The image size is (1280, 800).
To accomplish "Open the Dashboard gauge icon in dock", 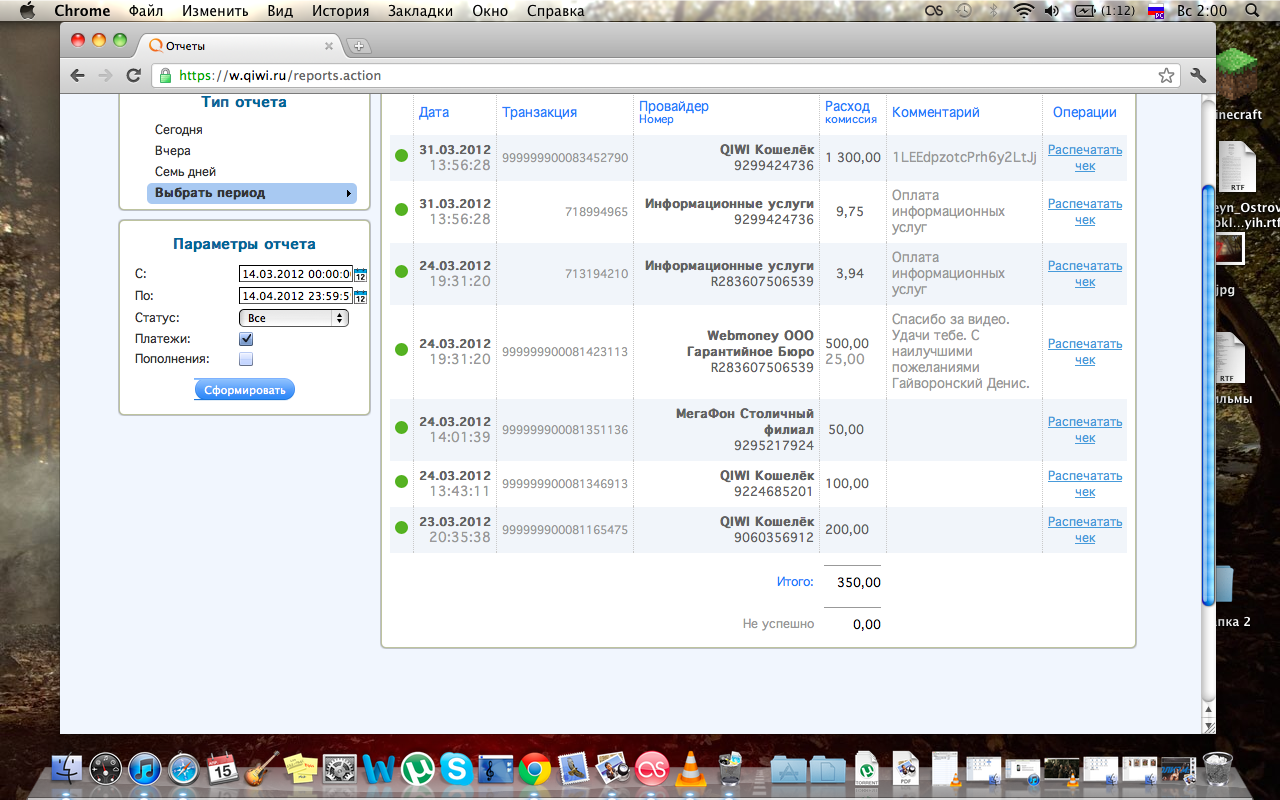I will tap(106, 768).
